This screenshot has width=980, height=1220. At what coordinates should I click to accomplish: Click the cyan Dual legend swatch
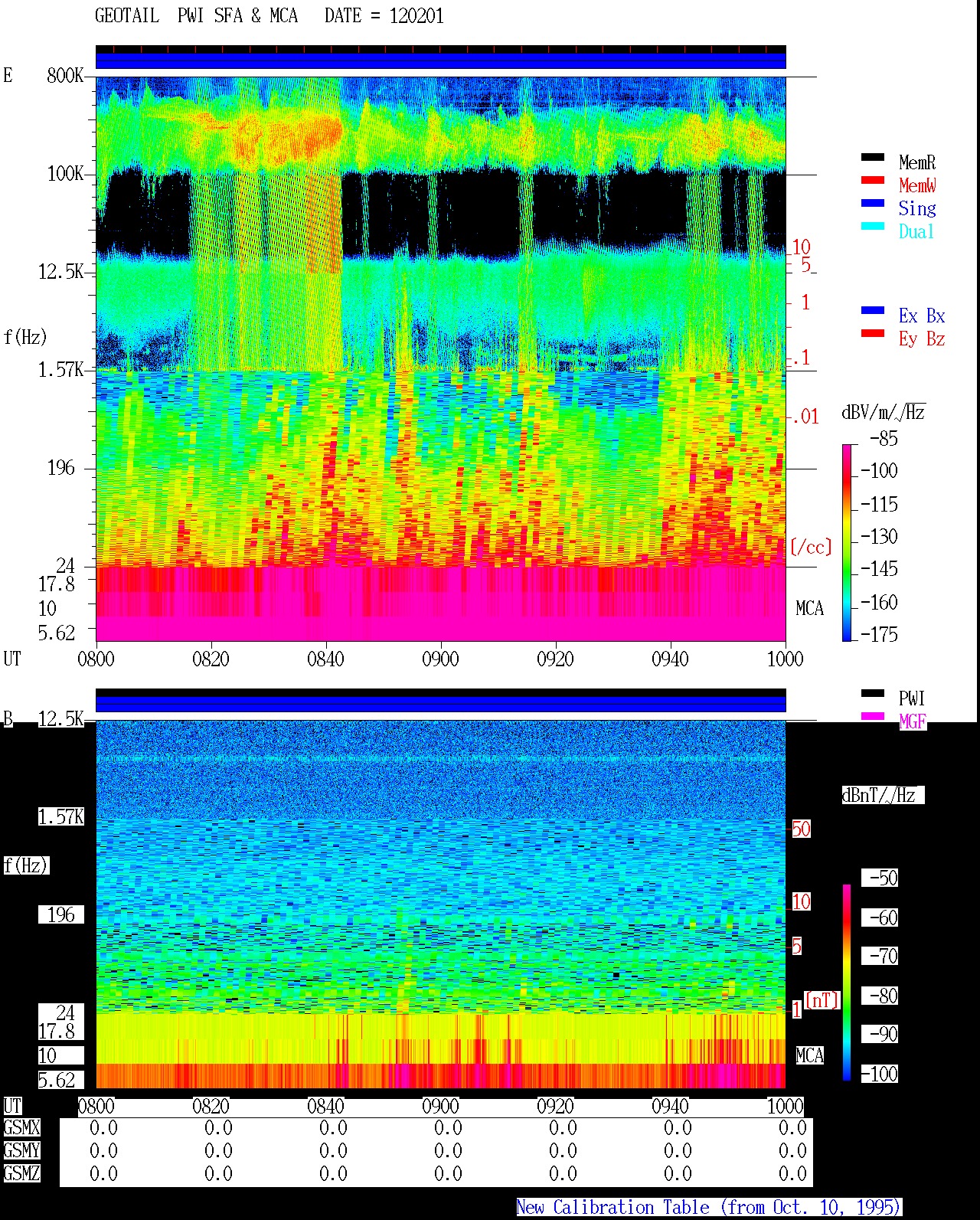873,226
